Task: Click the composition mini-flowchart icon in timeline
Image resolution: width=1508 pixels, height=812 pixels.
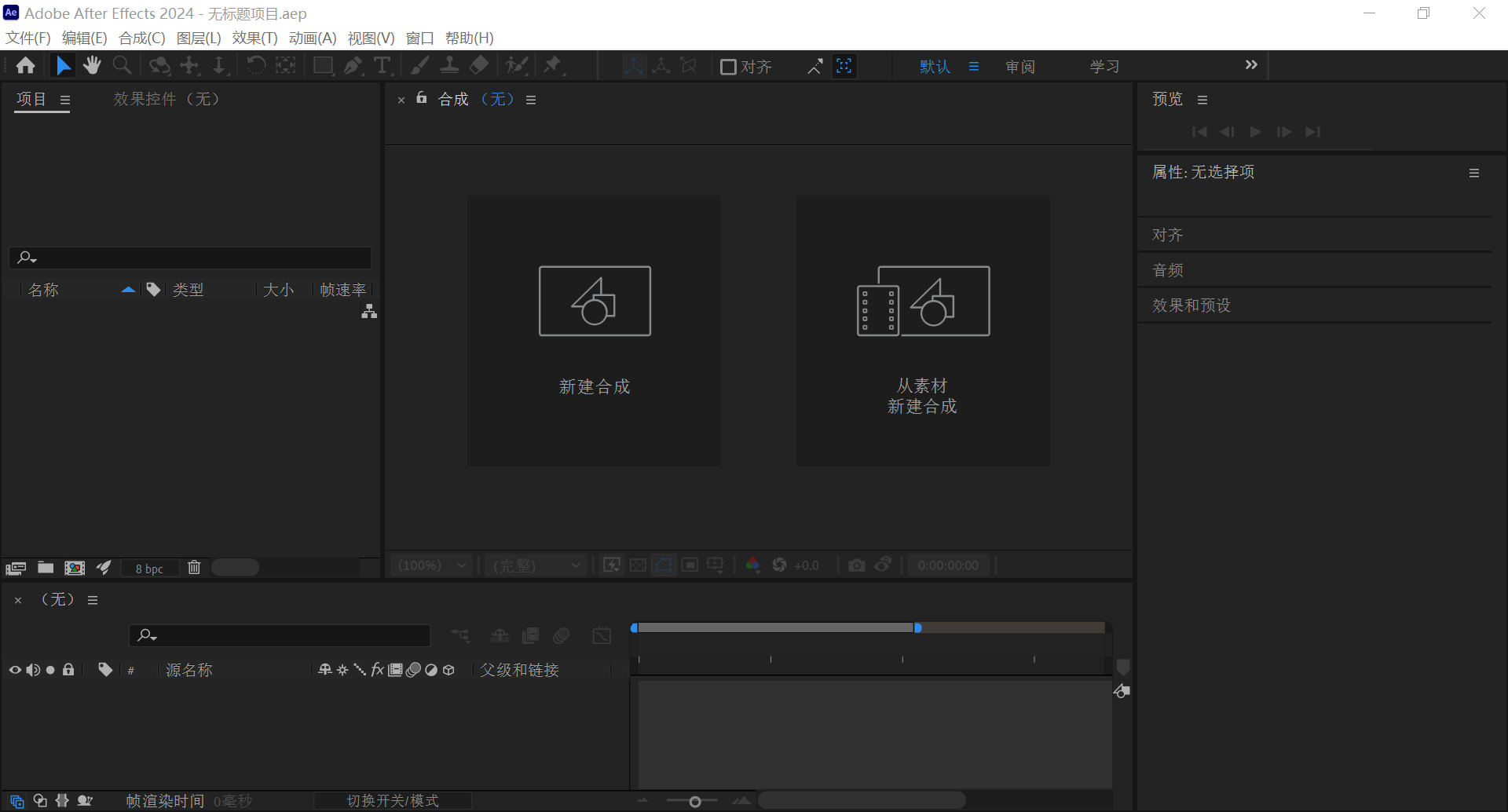Action: pos(460,635)
